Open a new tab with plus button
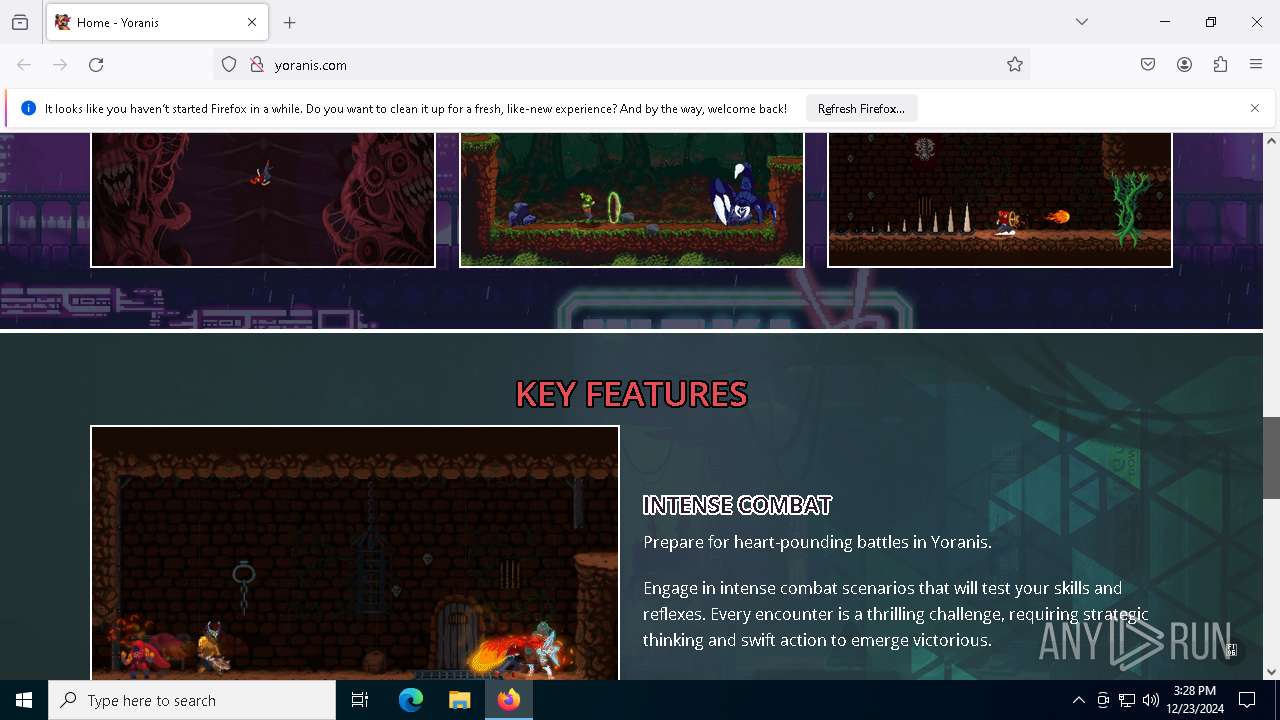Image resolution: width=1280 pixels, height=720 pixels. point(290,22)
